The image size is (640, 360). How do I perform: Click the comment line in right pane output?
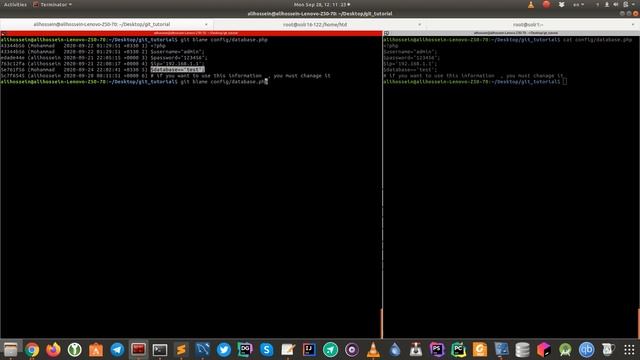tap(473, 76)
